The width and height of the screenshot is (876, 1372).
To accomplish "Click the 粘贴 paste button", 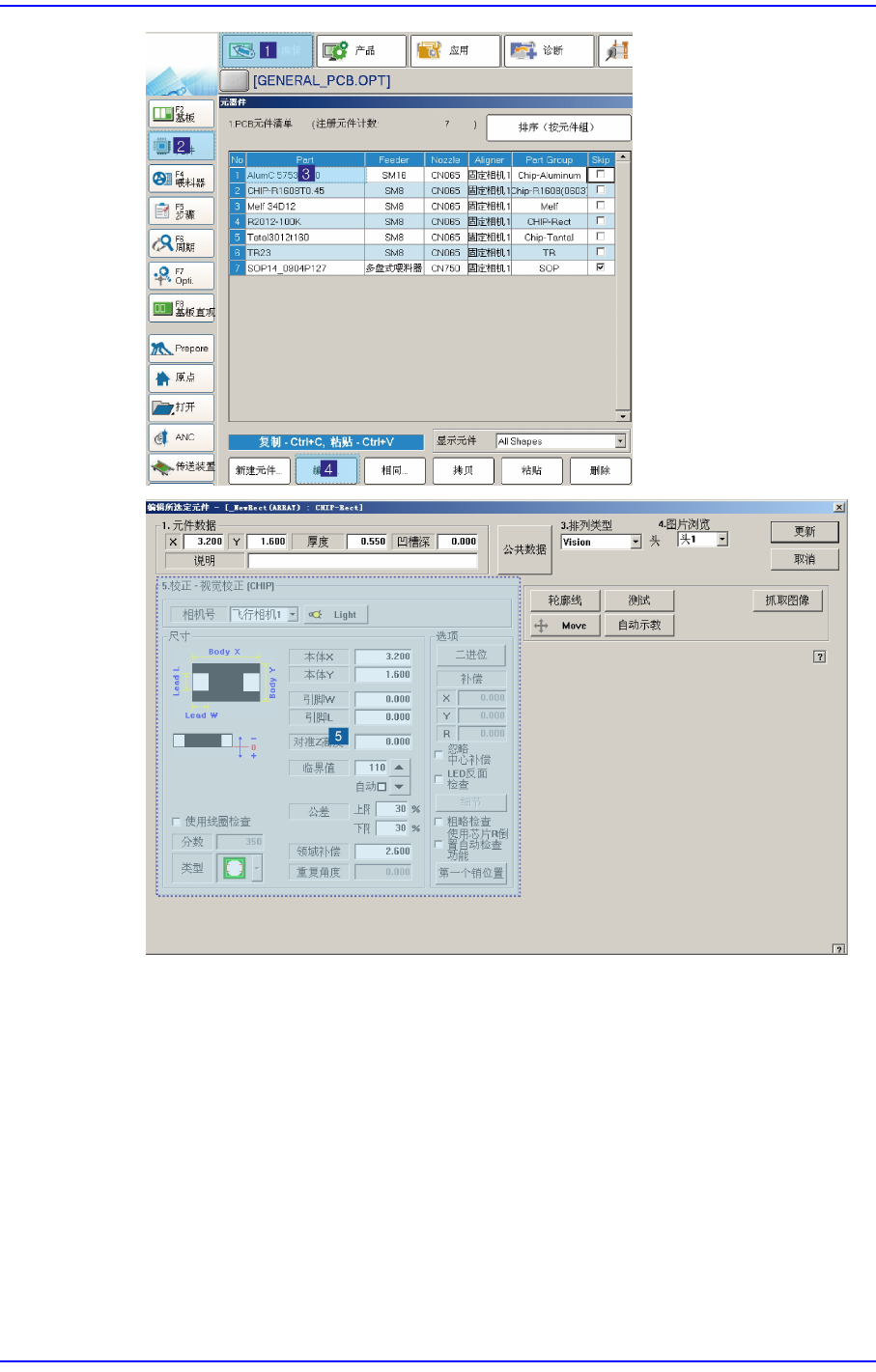I will tap(532, 470).
